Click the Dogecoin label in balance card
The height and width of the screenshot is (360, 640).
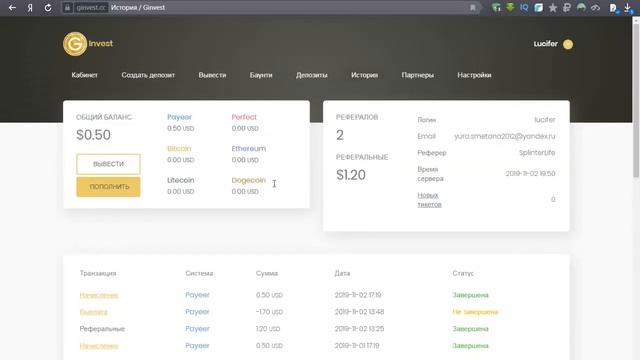point(249,180)
